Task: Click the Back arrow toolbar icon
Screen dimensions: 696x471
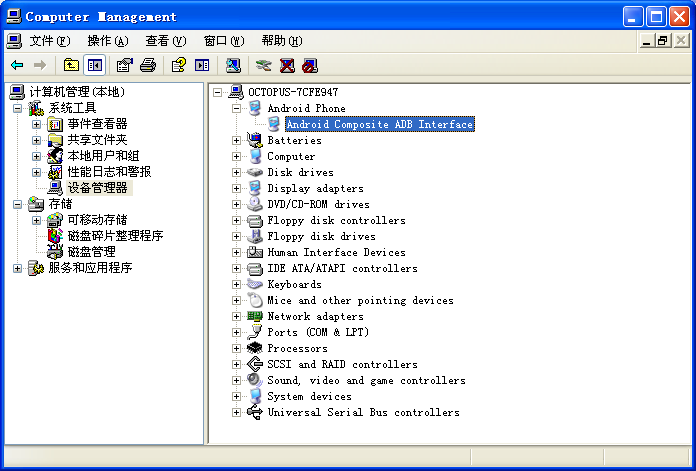Action: pyautogui.click(x=17, y=66)
